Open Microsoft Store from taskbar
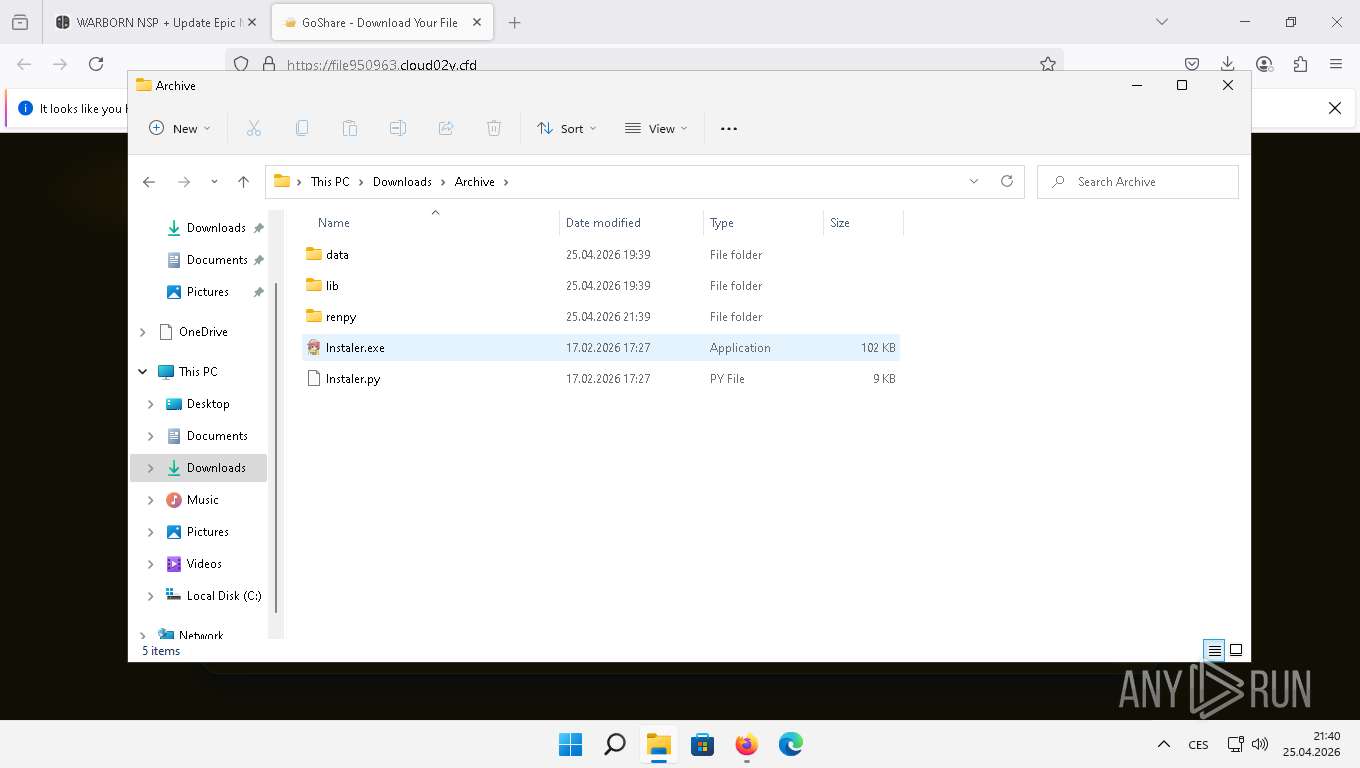 pos(702,744)
